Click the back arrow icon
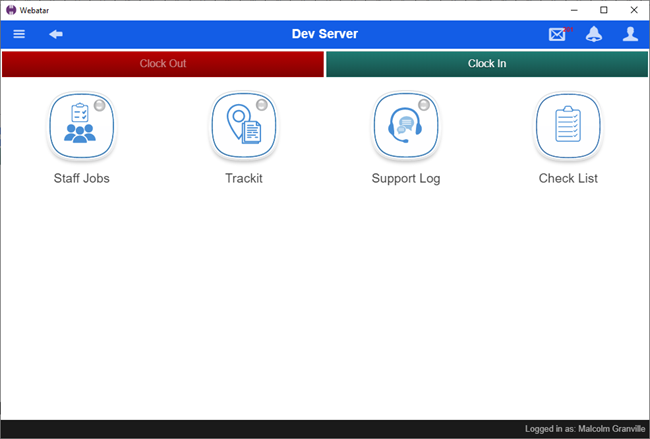 pyautogui.click(x=56, y=34)
